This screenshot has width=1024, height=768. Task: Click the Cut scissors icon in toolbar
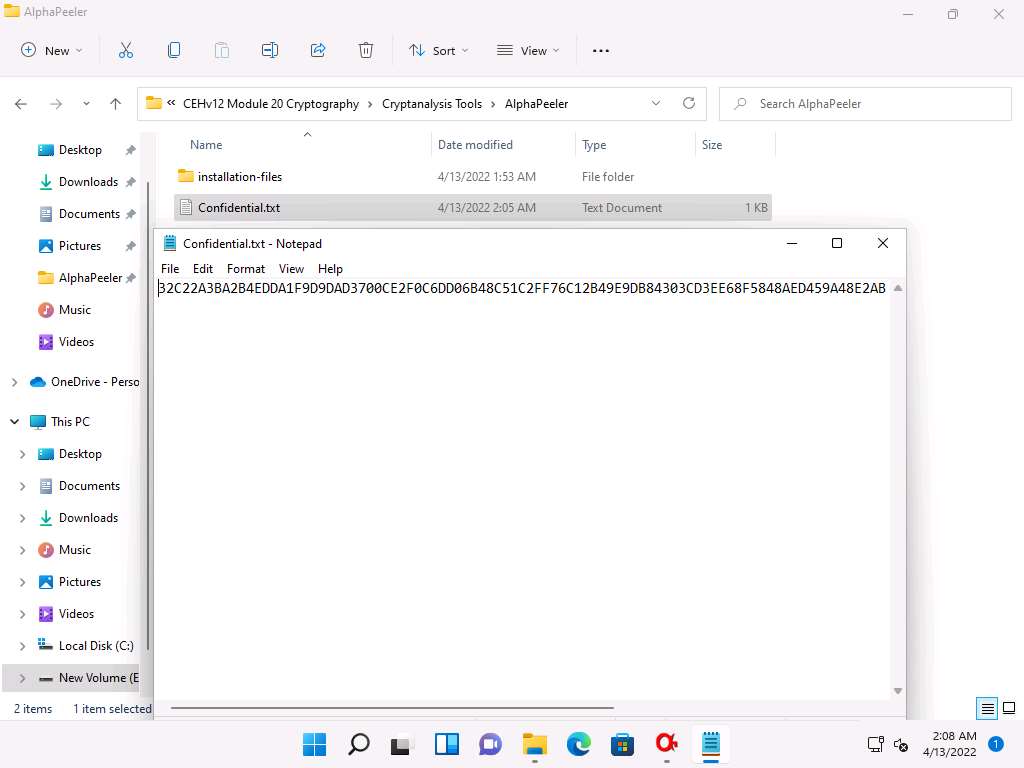pyautogui.click(x=126, y=50)
